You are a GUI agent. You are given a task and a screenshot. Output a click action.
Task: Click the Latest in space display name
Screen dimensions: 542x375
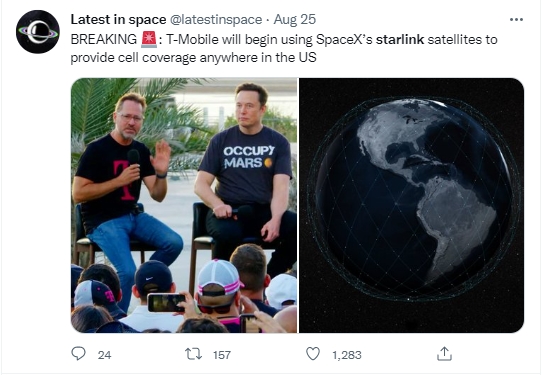[118, 20]
